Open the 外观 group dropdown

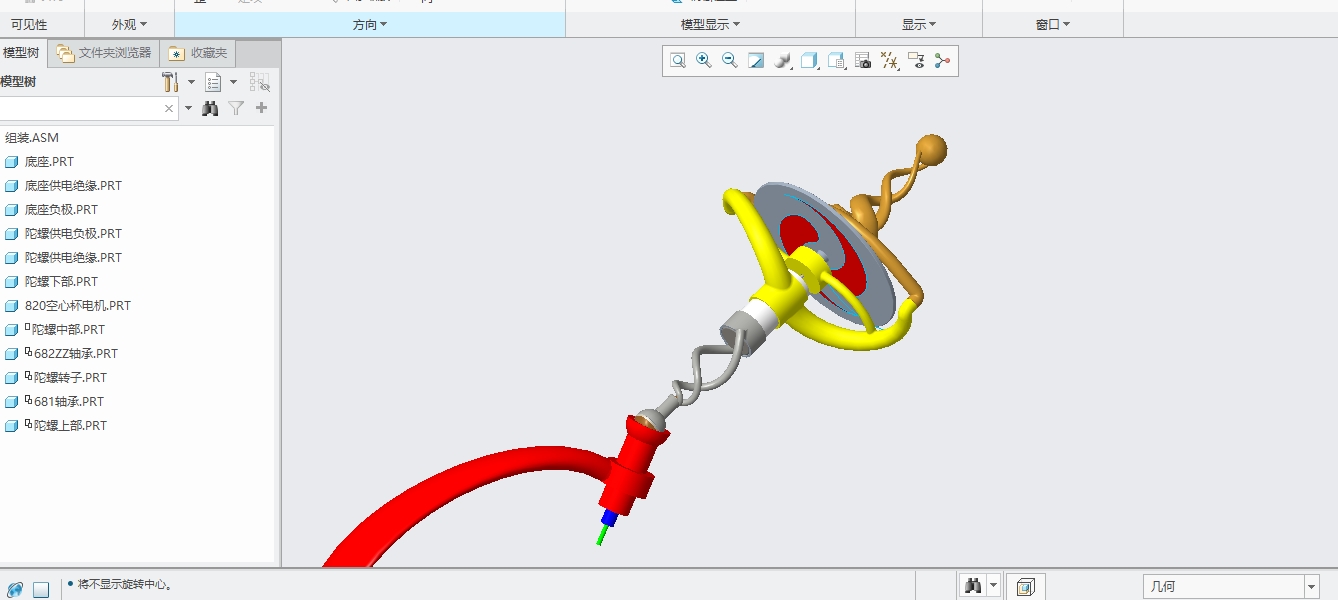(129, 24)
